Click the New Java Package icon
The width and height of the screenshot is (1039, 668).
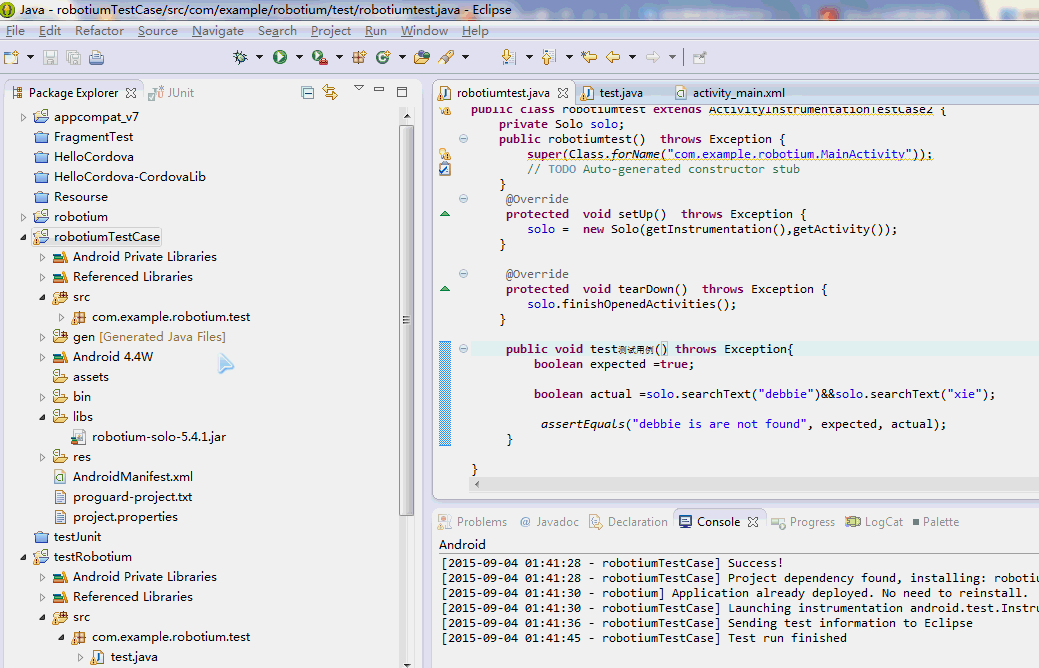359,58
